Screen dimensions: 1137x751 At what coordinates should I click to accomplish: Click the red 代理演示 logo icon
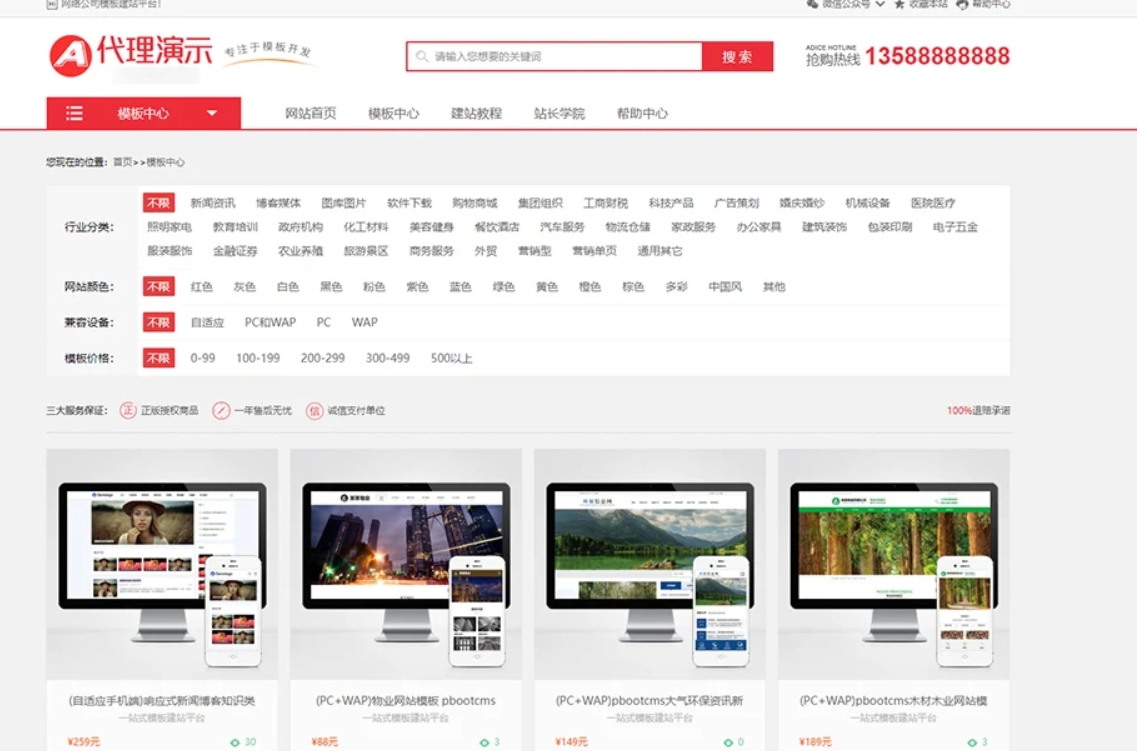70,56
